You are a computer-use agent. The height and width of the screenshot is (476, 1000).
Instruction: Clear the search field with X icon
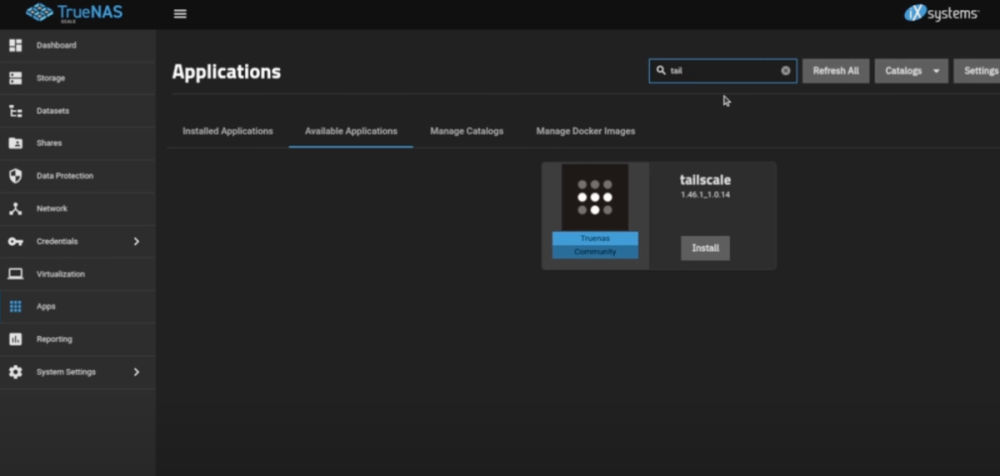(x=785, y=71)
